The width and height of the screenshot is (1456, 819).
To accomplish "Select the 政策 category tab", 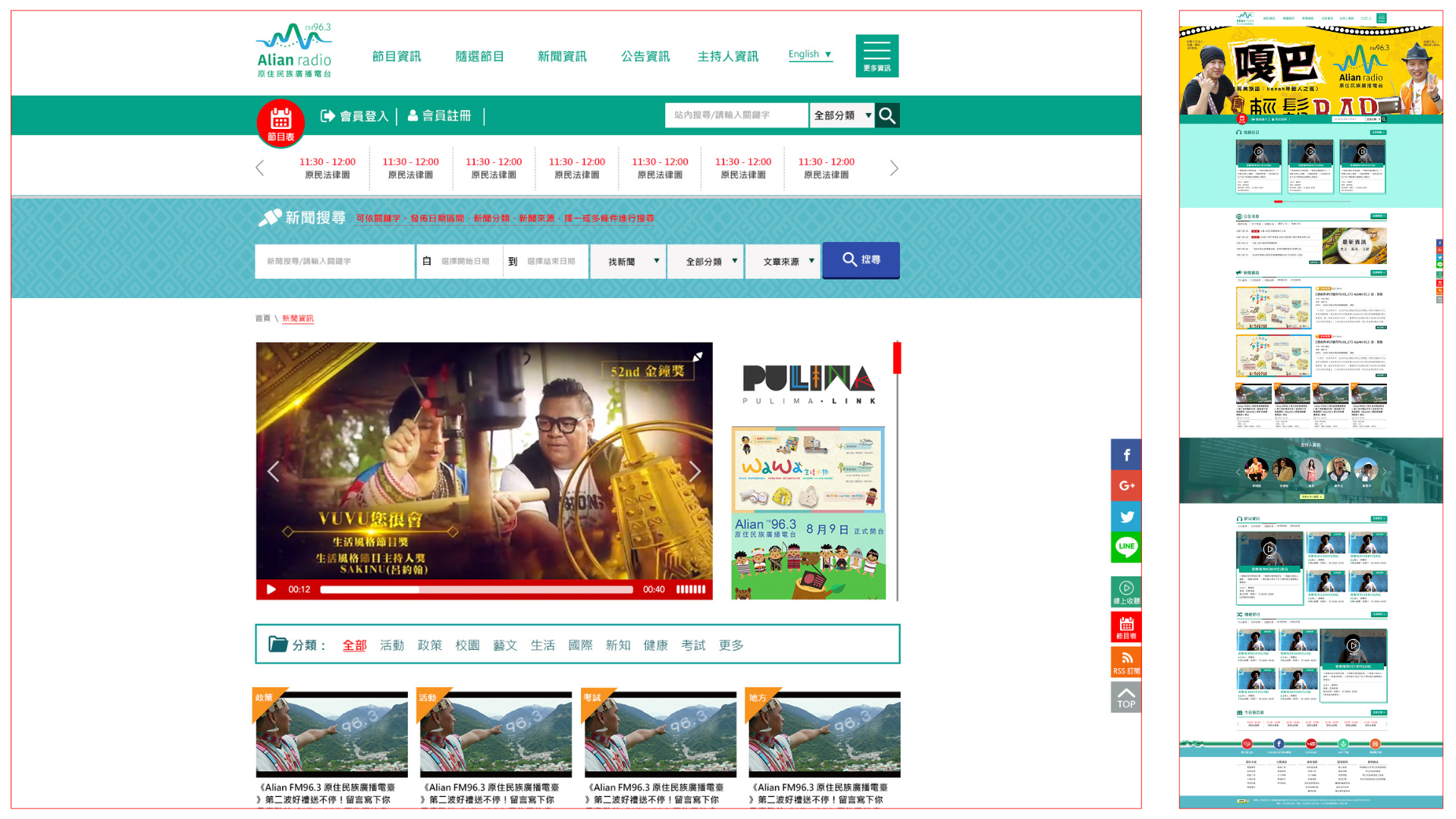I will (430, 645).
